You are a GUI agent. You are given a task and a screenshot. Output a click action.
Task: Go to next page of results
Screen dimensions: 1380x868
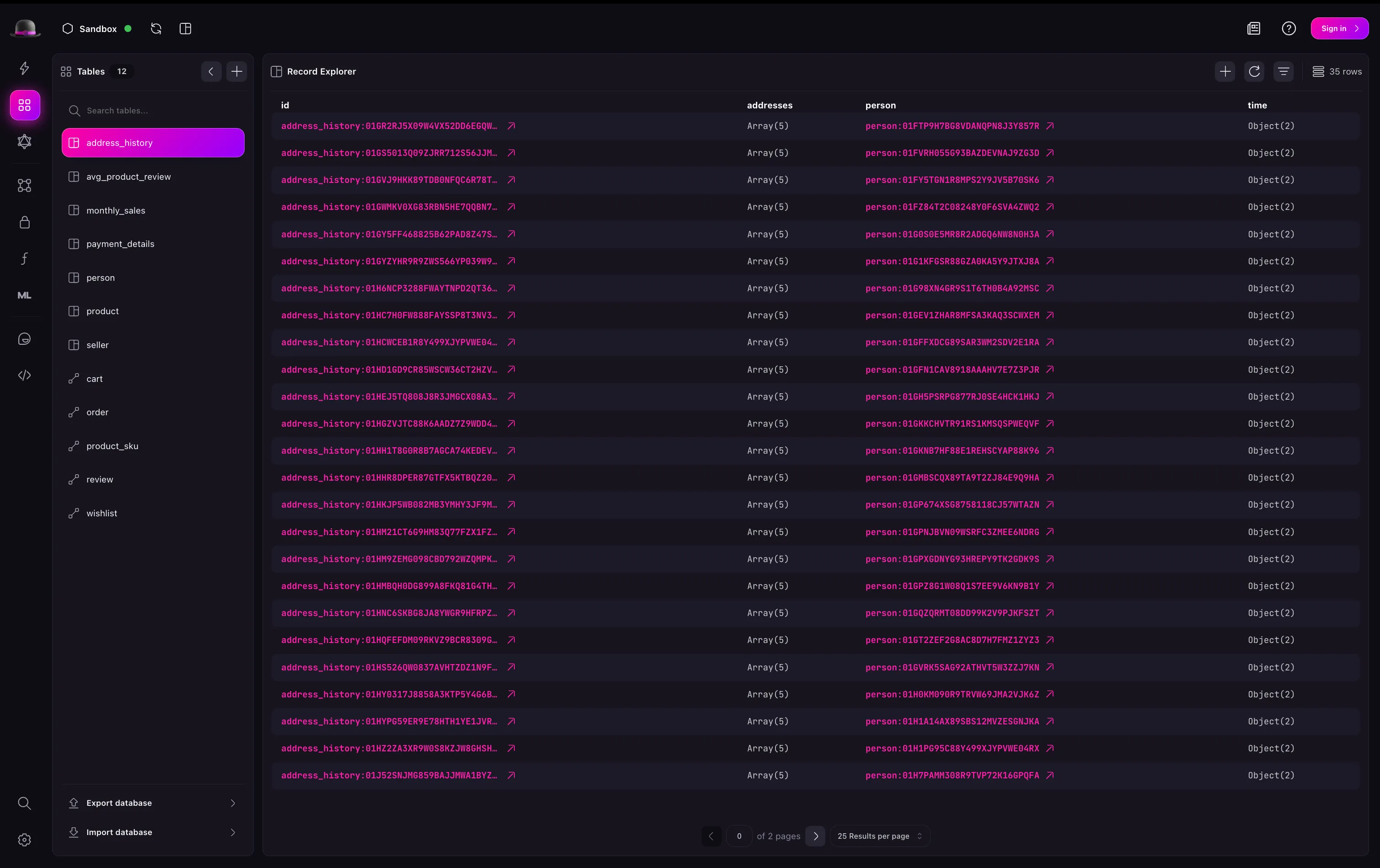[x=815, y=836]
